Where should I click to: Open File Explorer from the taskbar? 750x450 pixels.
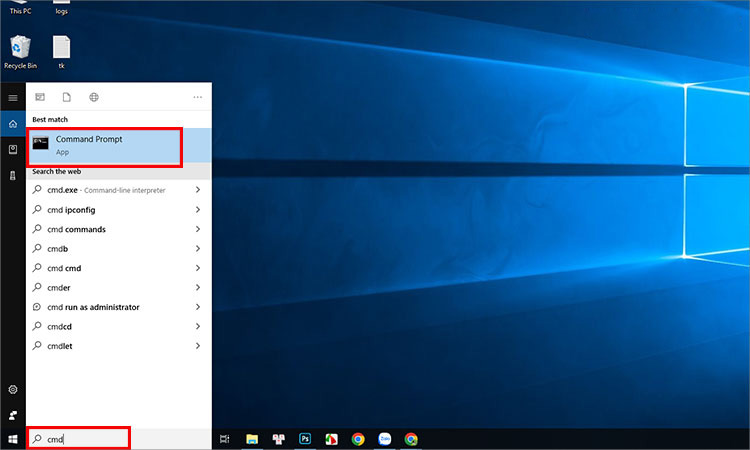(252, 439)
